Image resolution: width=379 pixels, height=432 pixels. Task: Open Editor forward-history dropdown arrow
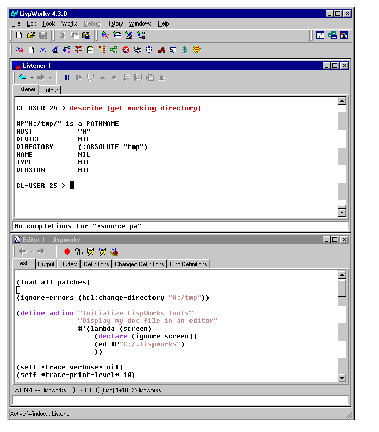point(50,252)
